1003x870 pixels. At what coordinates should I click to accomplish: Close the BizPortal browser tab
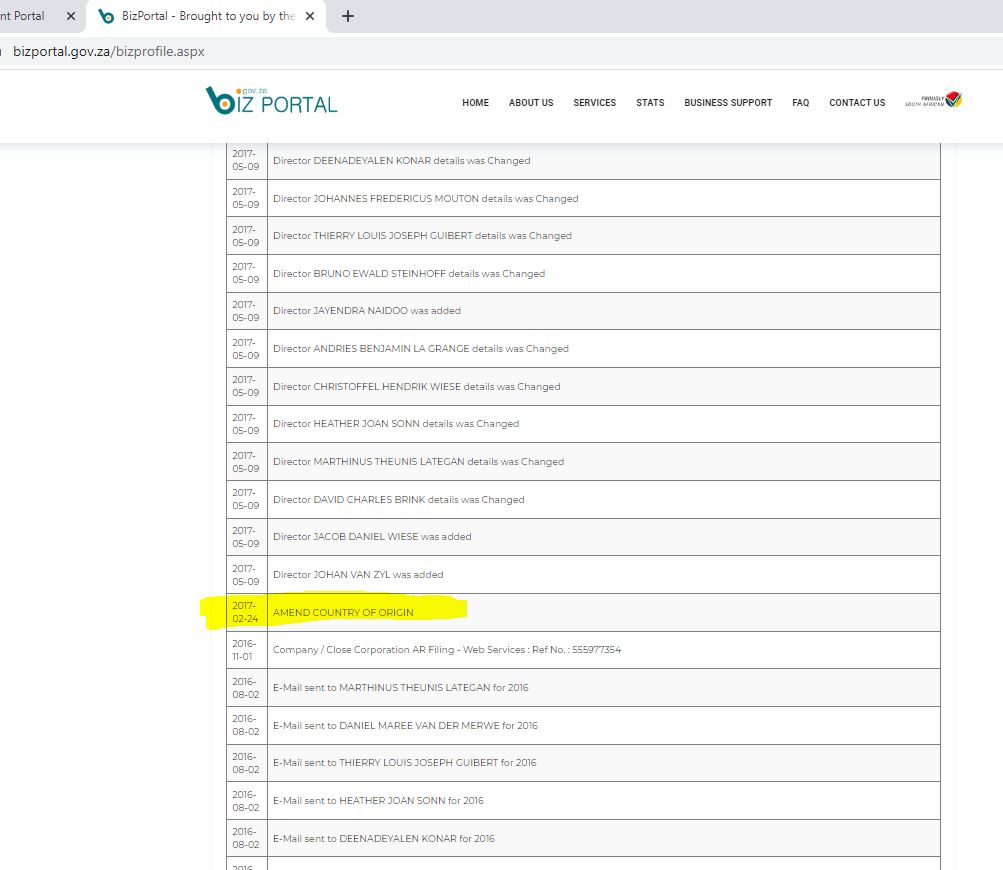tap(310, 16)
